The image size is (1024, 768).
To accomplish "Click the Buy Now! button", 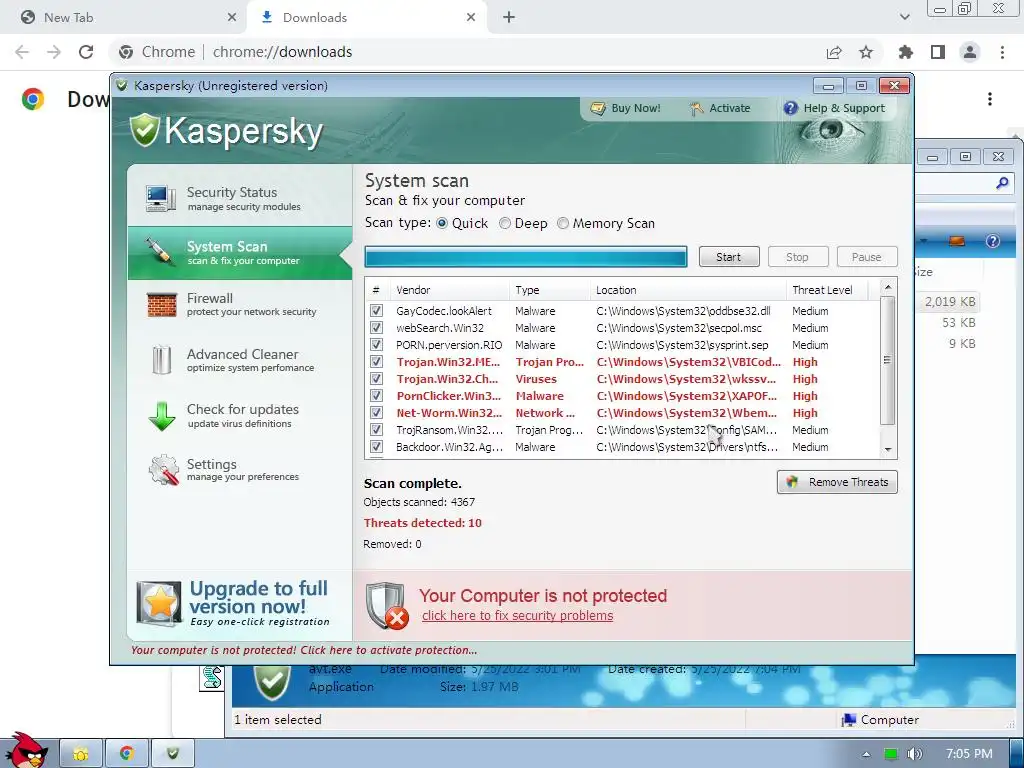I will click(626, 108).
